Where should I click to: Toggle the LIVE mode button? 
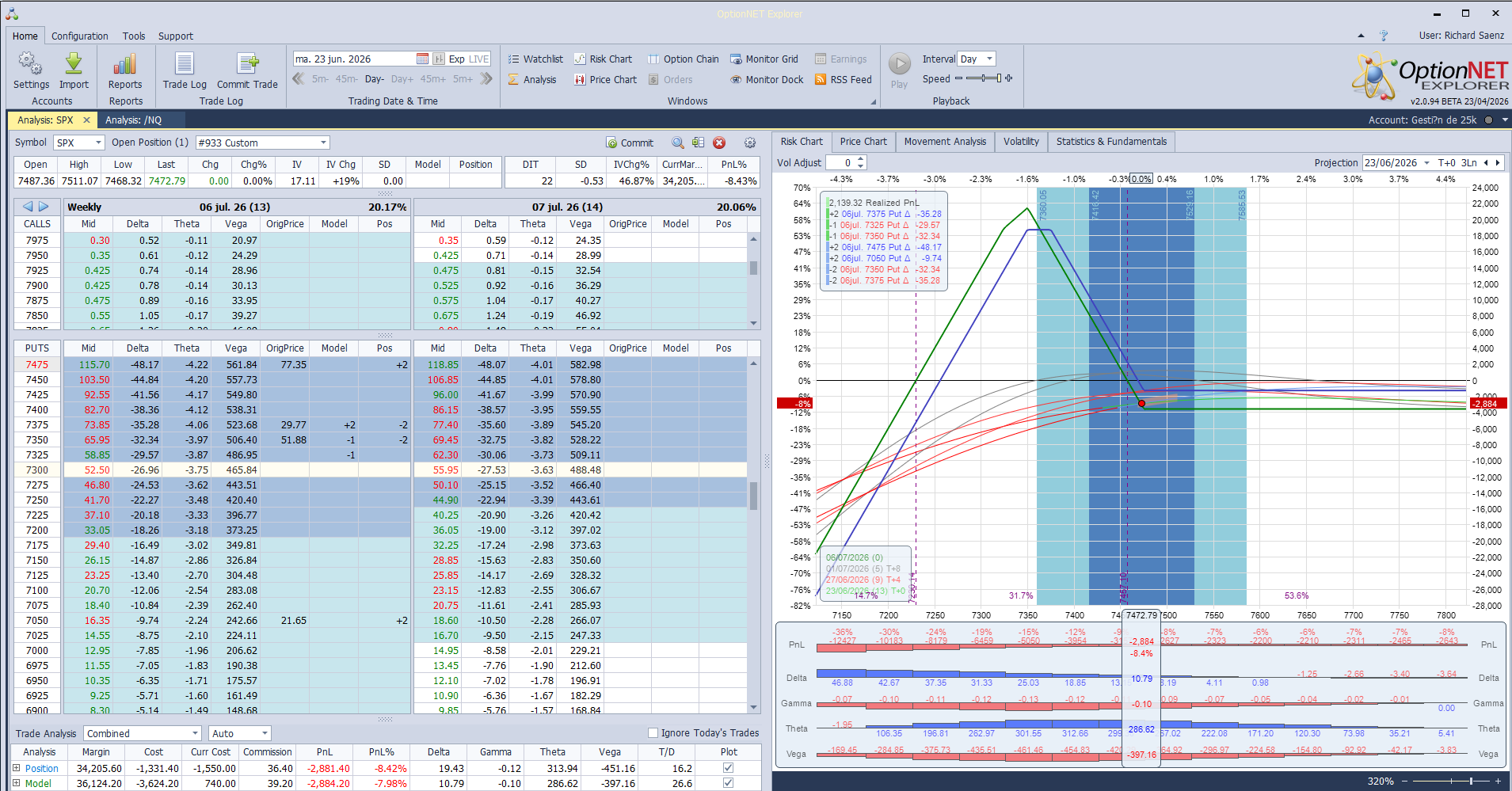click(479, 59)
